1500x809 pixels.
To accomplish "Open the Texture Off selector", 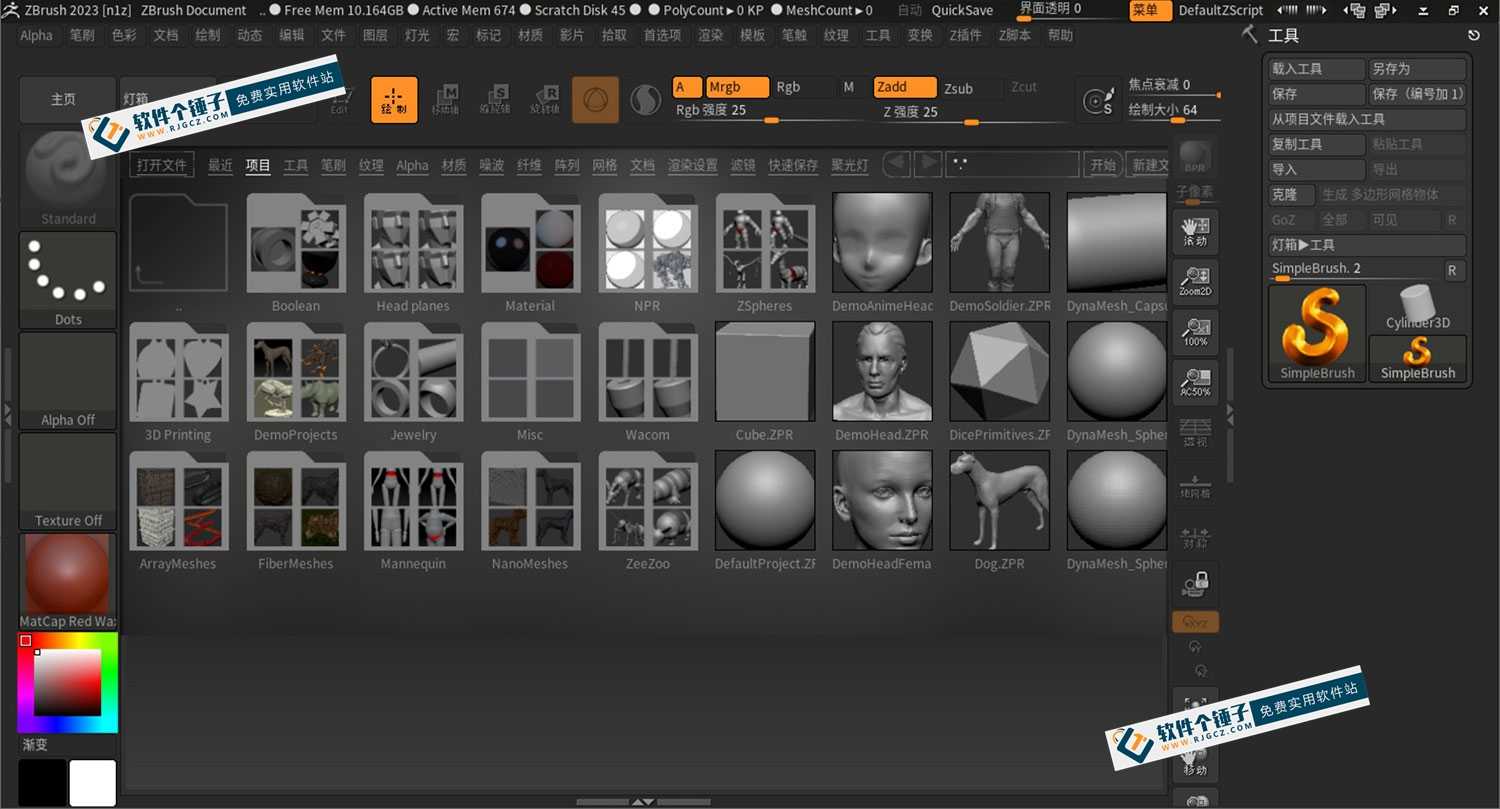I will point(68,481).
